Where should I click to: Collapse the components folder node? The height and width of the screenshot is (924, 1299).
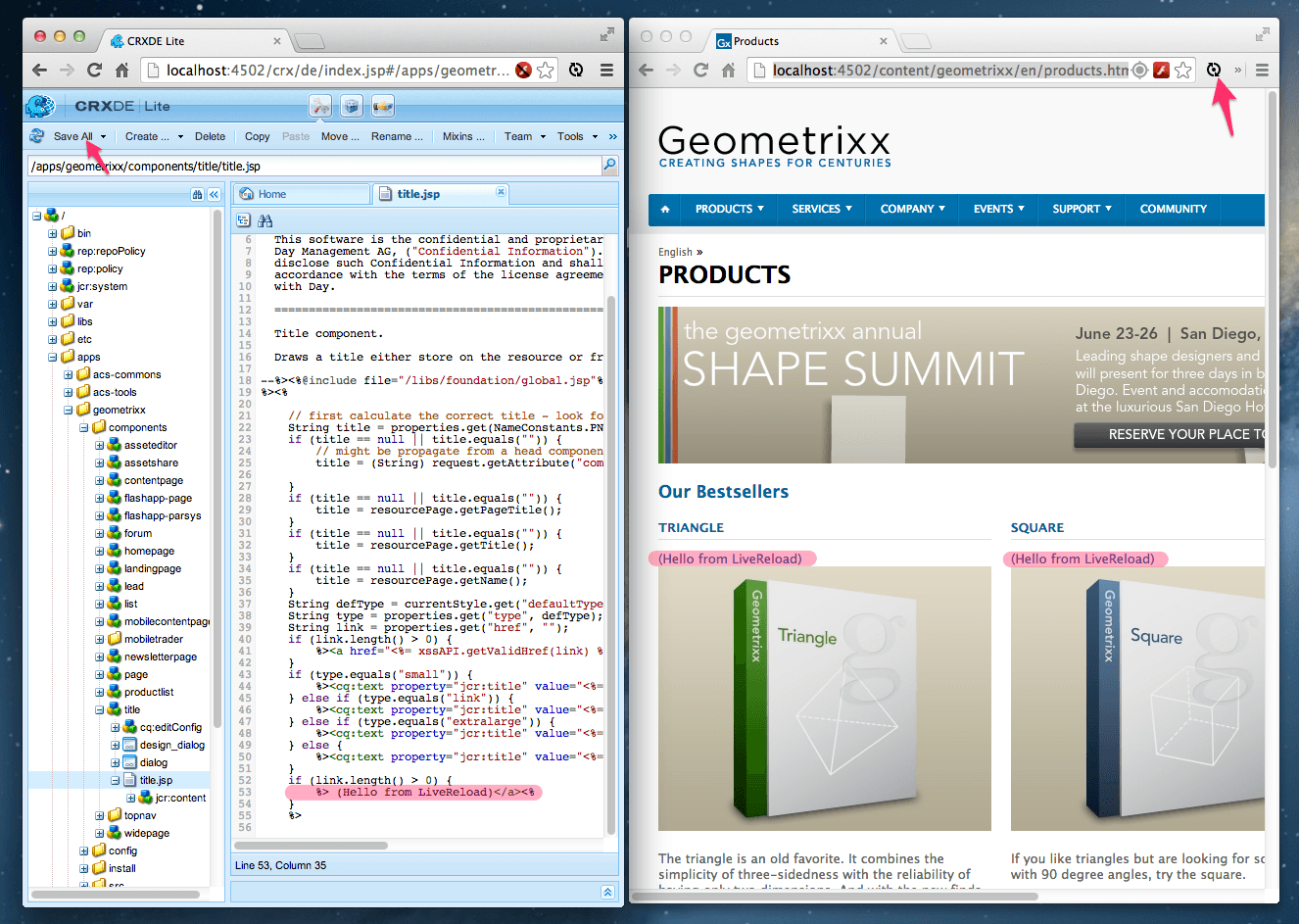[84, 427]
